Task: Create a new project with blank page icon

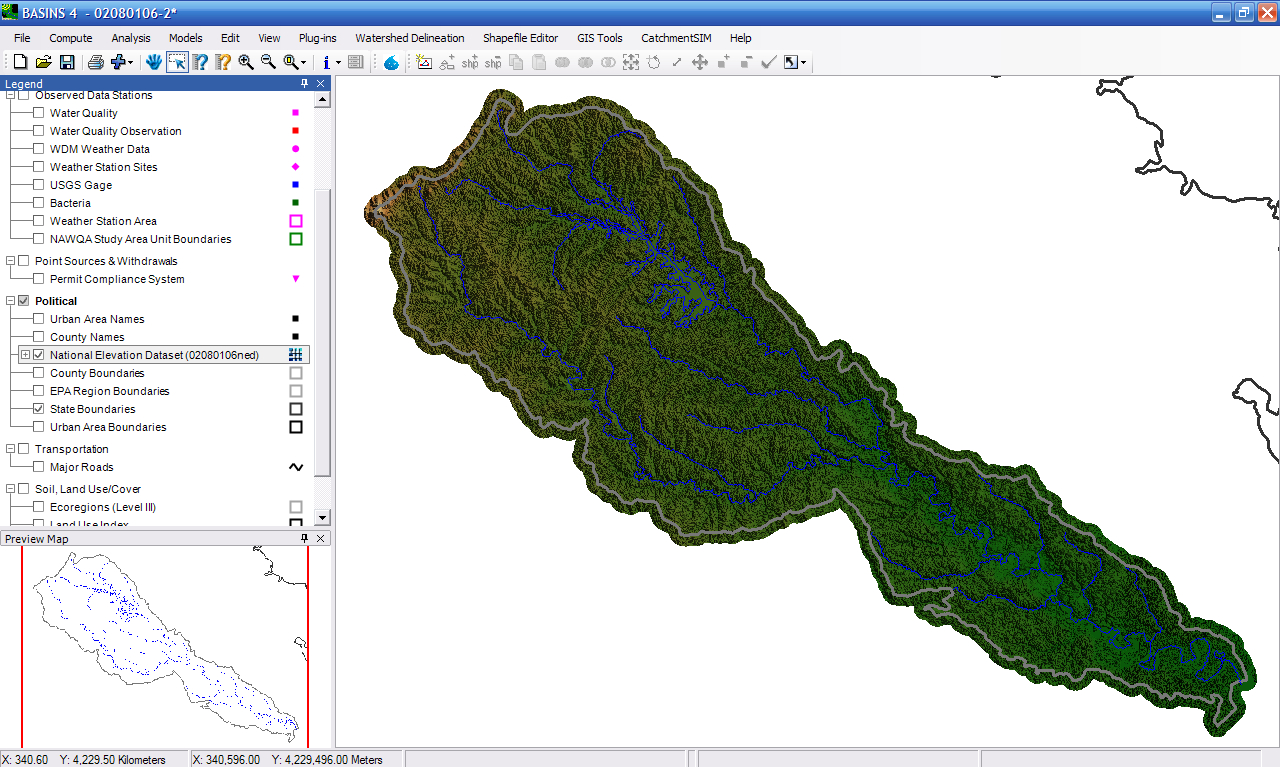Action: point(20,62)
